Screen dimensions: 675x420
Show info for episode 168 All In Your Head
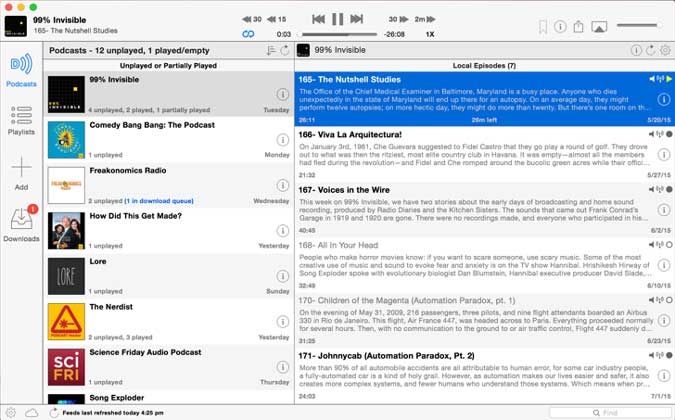(x=663, y=265)
